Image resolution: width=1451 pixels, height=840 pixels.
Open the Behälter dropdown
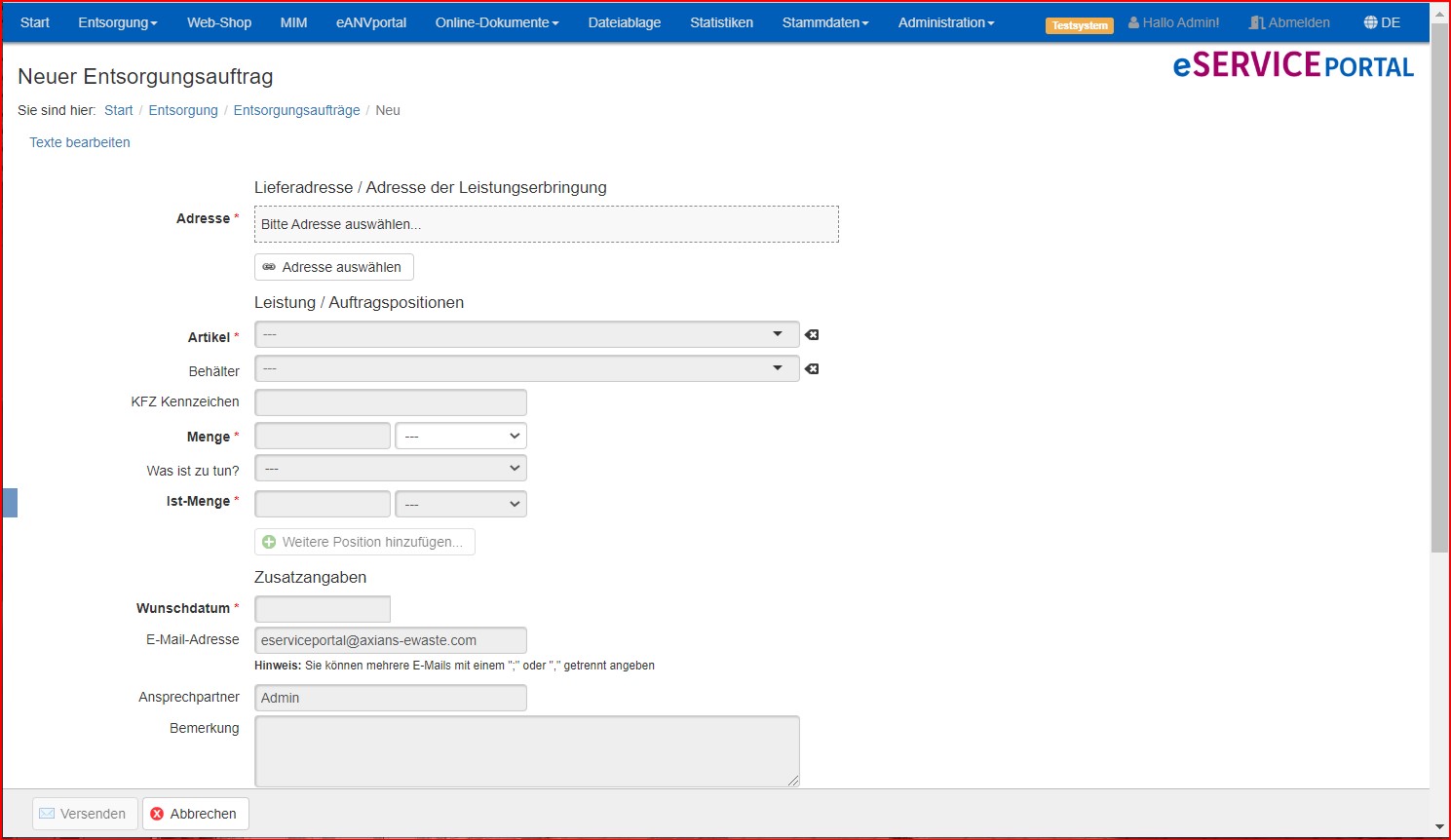click(527, 368)
